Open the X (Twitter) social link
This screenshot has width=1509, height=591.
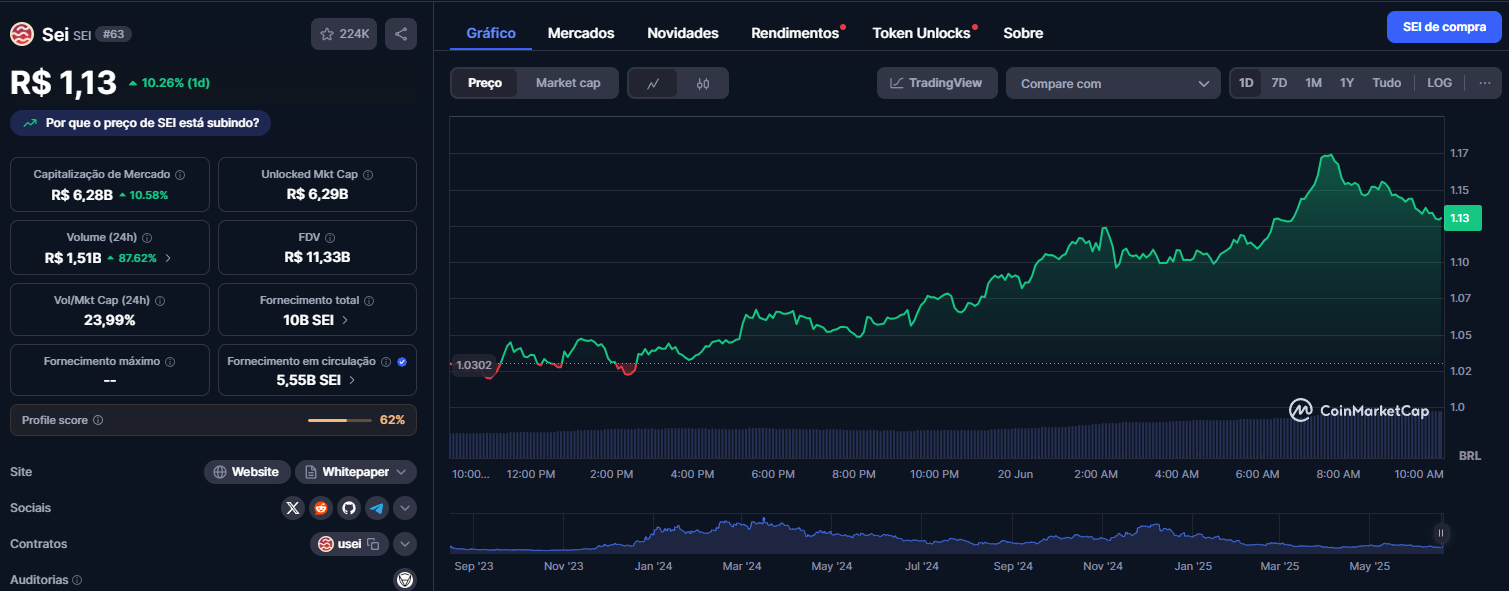293,508
